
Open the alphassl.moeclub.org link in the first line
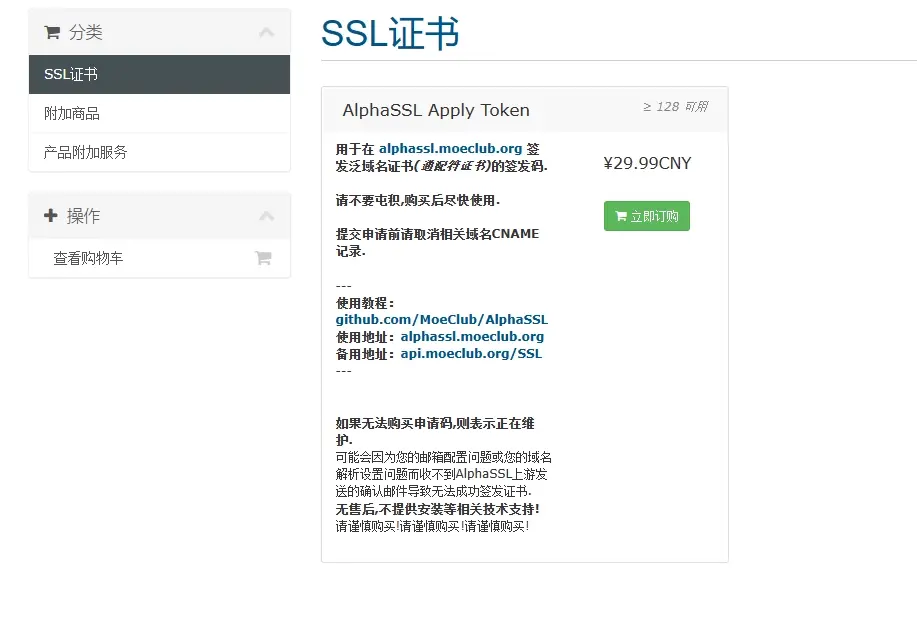click(x=450, y=149)
